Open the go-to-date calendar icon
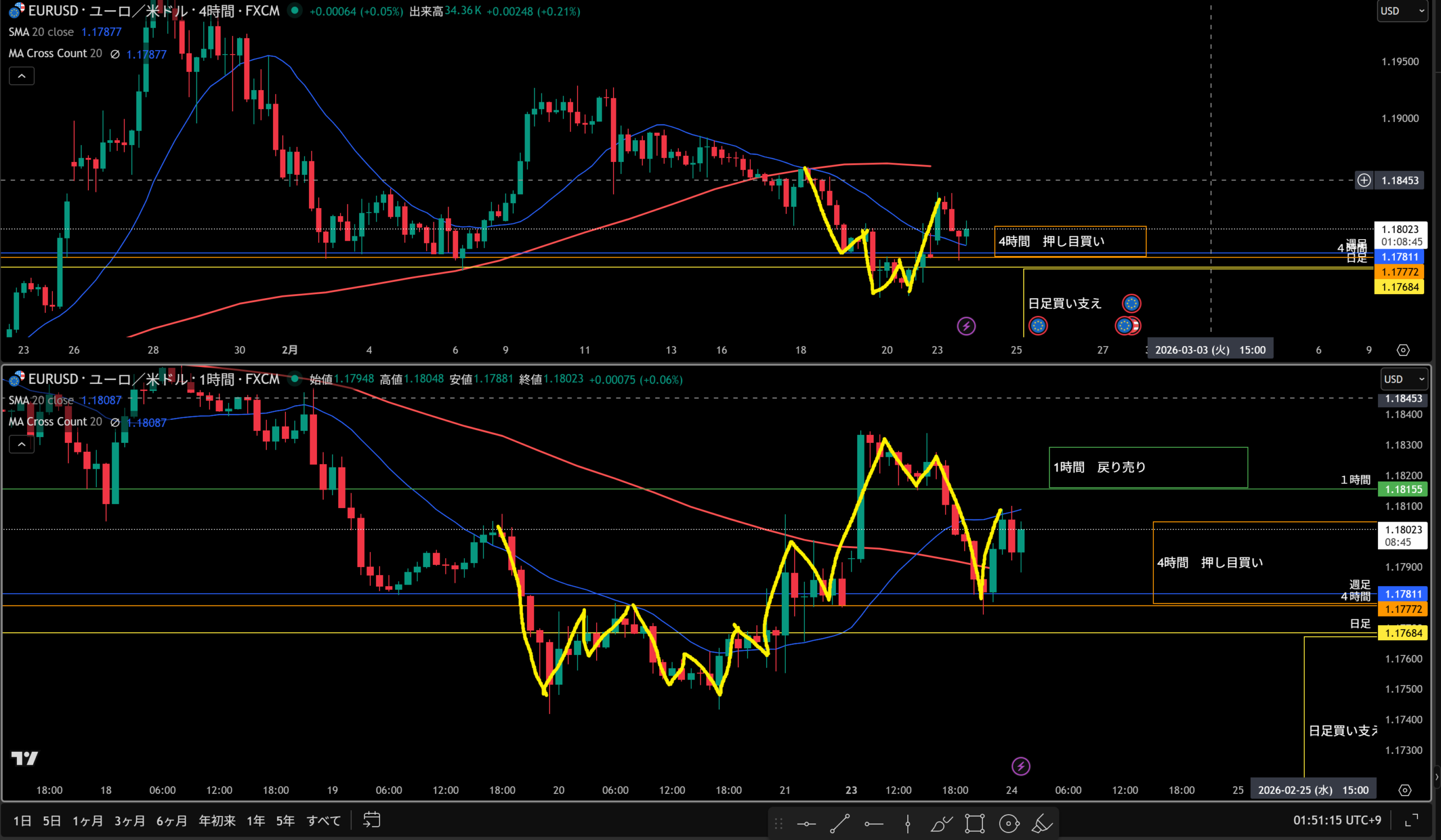The image size is (1441, 840). [x=372, y=820]
